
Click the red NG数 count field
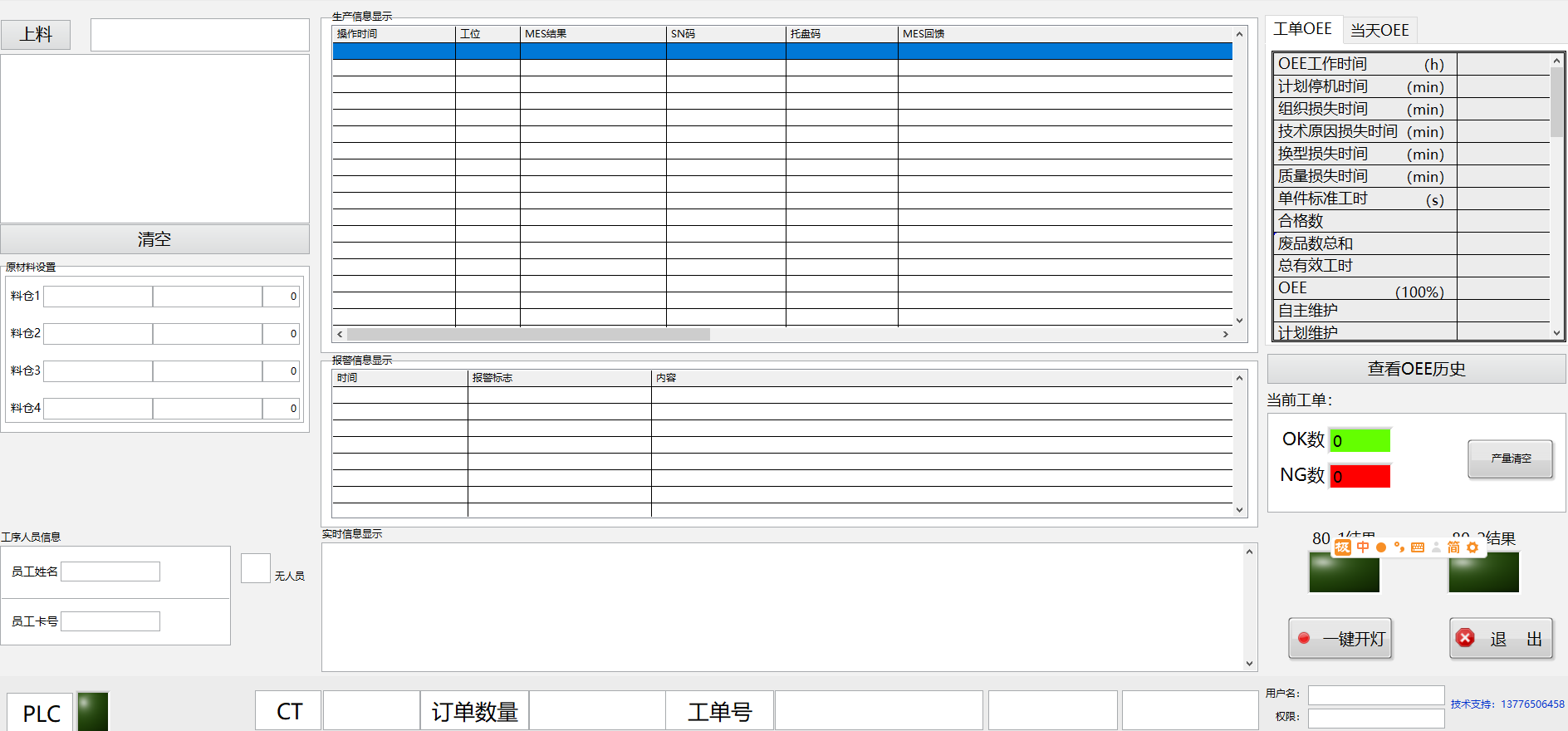tap(1360, 476)
